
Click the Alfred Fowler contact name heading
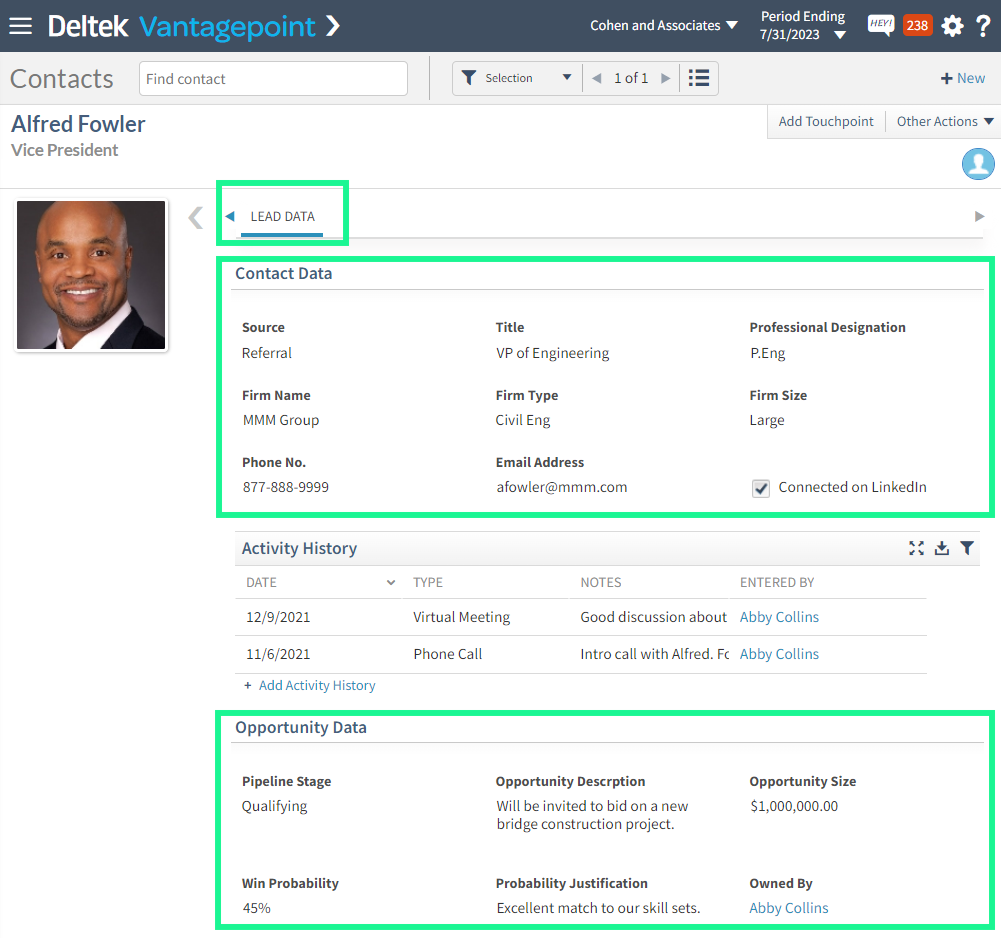pos(78,124)
